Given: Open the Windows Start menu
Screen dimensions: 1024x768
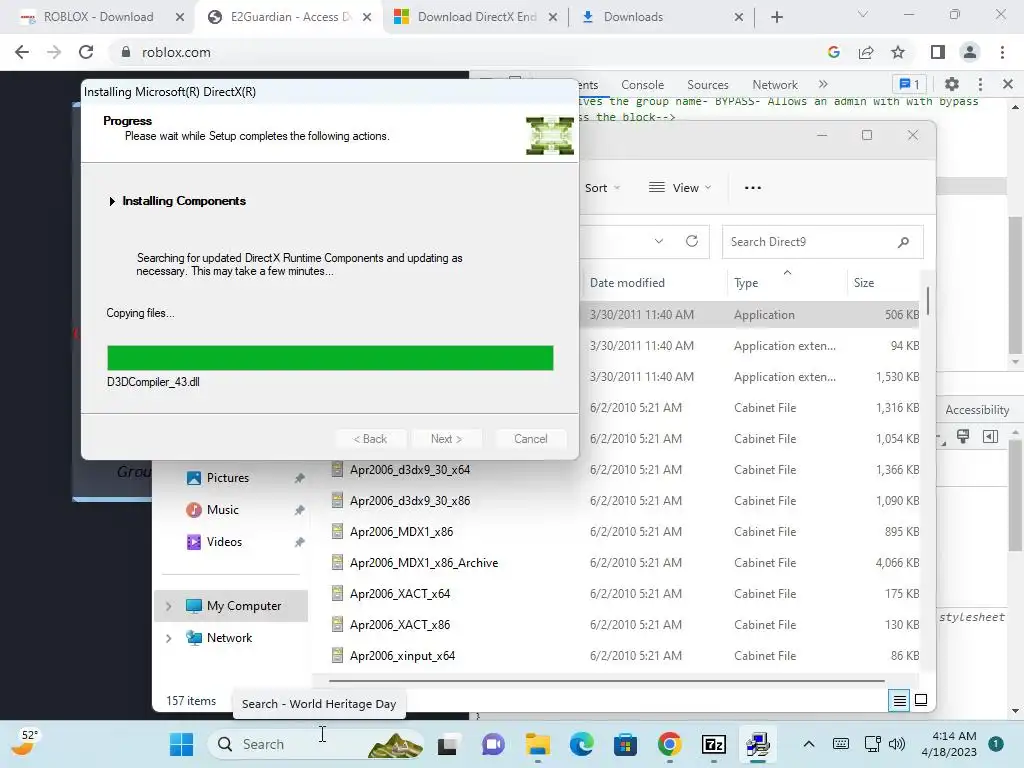Looking at the screenshot, I should 181,744.
